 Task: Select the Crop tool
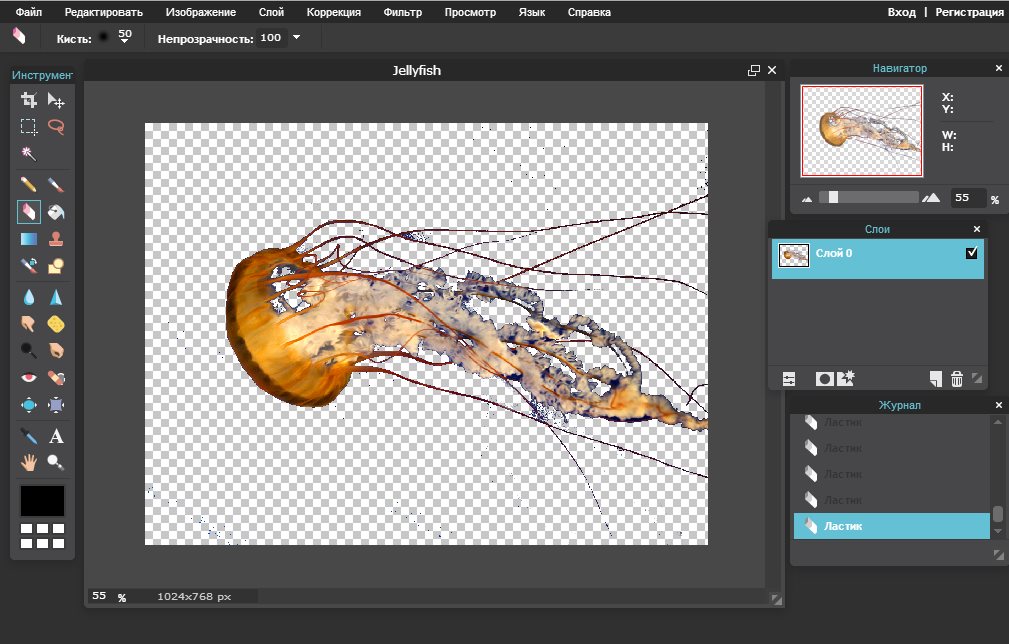tap(28, 100)
